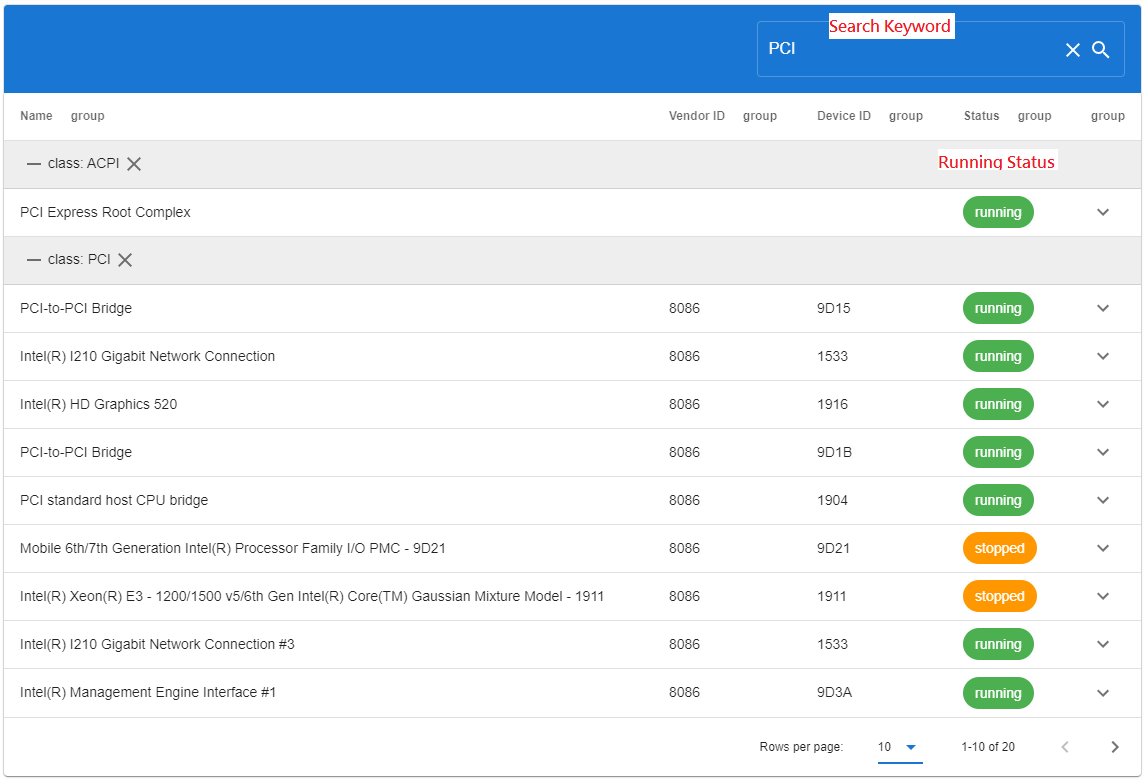
Task: Go to the next page
Action: tap(1115, 747)
